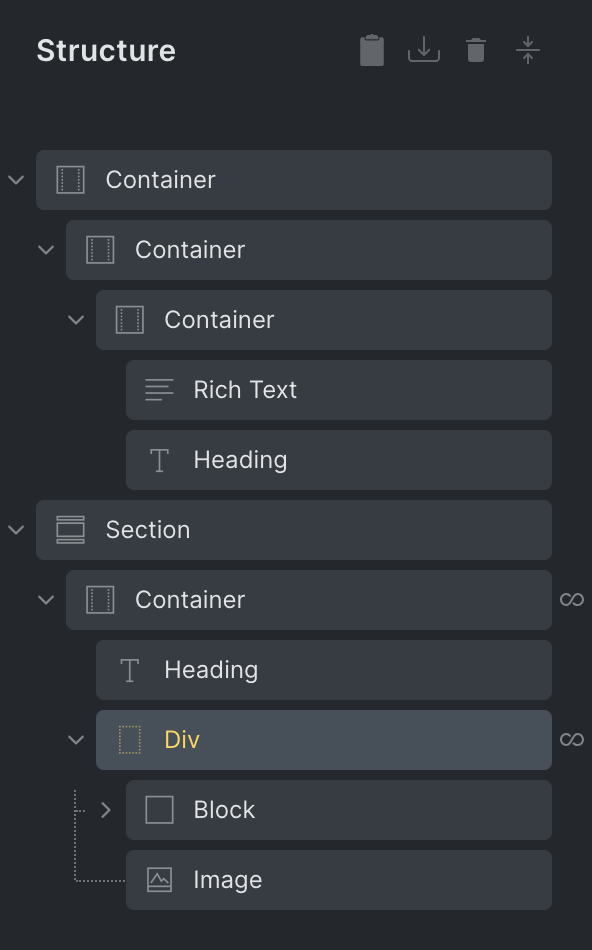Collapse the Section element chevron
The image size is (592, 950).
point(16,530)
